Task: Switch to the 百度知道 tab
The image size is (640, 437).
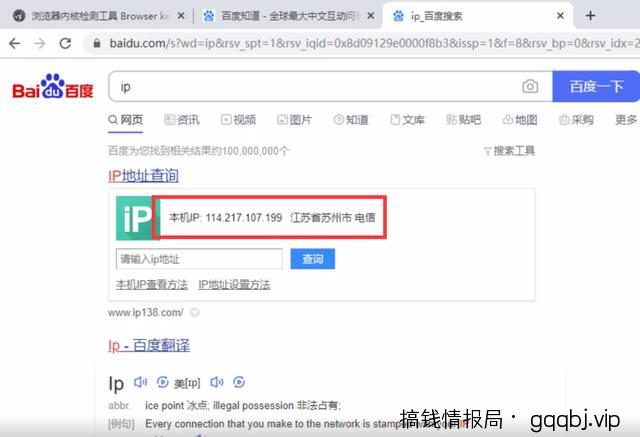Action: (287, 16)
